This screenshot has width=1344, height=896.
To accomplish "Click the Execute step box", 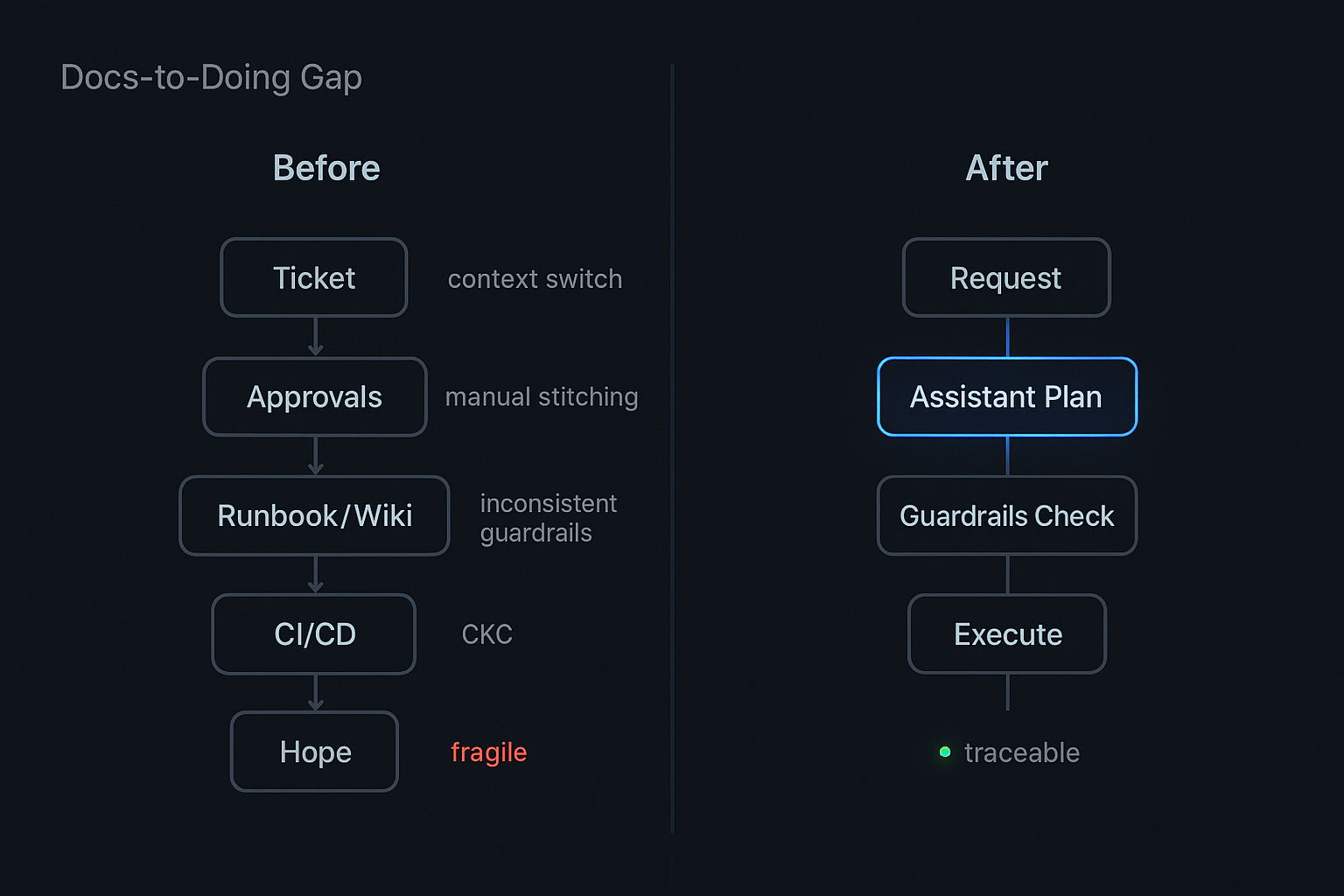I will 1007,634.
